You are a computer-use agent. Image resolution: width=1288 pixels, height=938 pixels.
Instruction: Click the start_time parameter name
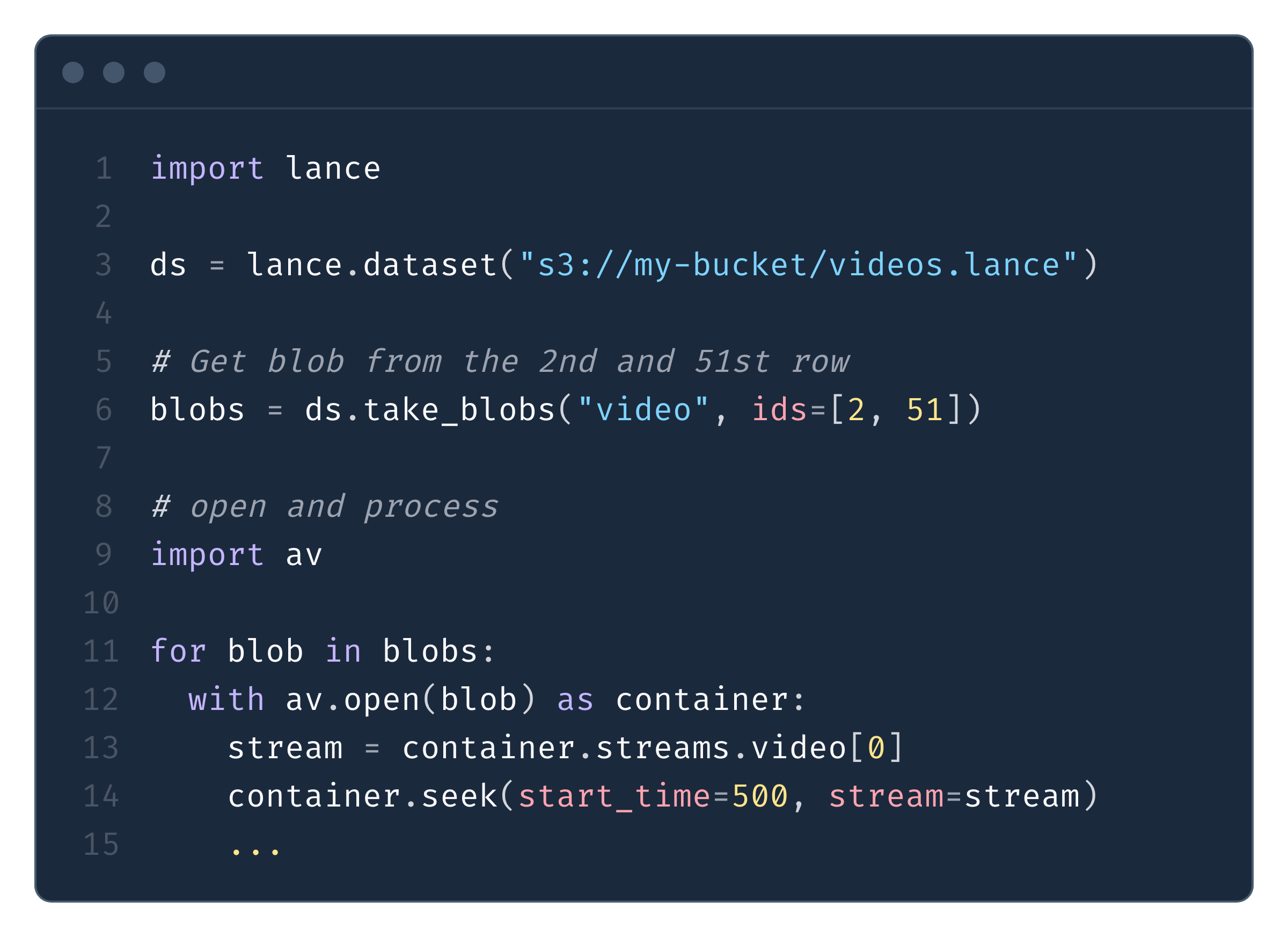coord(614,796)
